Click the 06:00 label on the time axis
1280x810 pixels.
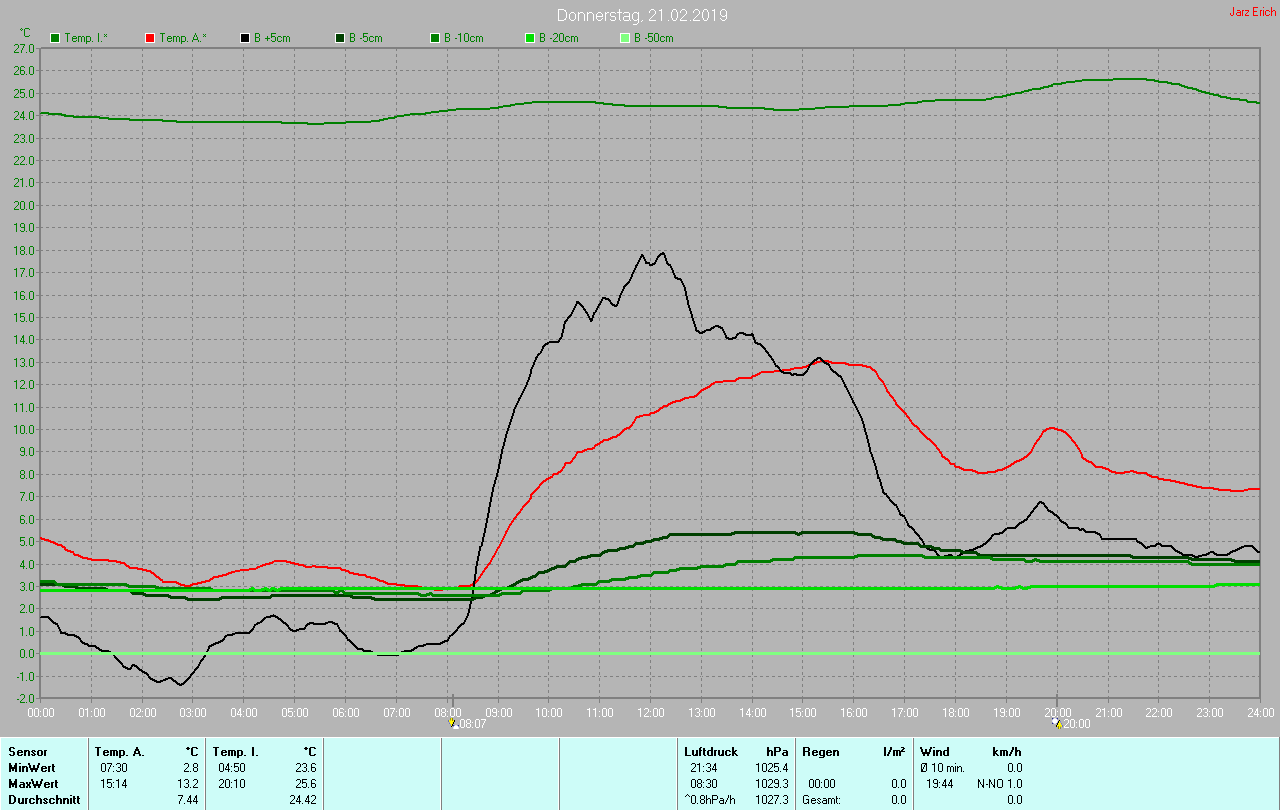346,712
